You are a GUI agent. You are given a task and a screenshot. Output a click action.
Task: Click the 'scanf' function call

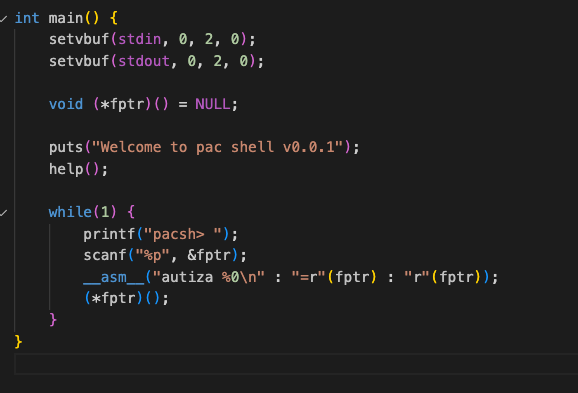(105, 255)
